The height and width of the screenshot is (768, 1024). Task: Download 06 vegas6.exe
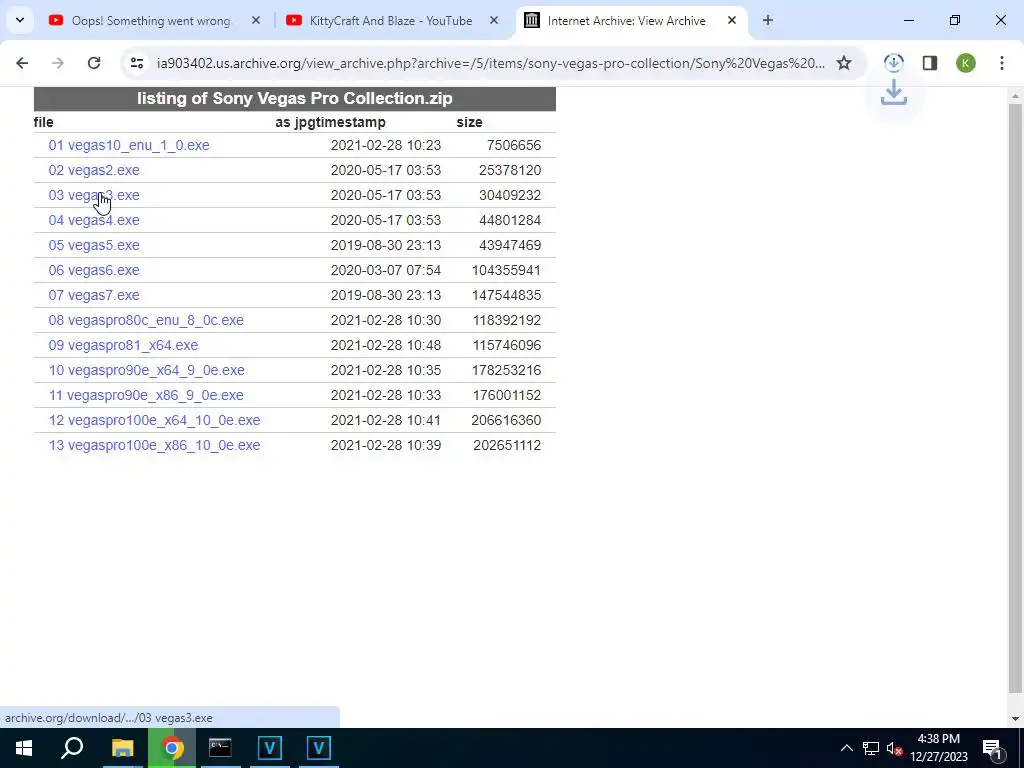coord(93,270)
